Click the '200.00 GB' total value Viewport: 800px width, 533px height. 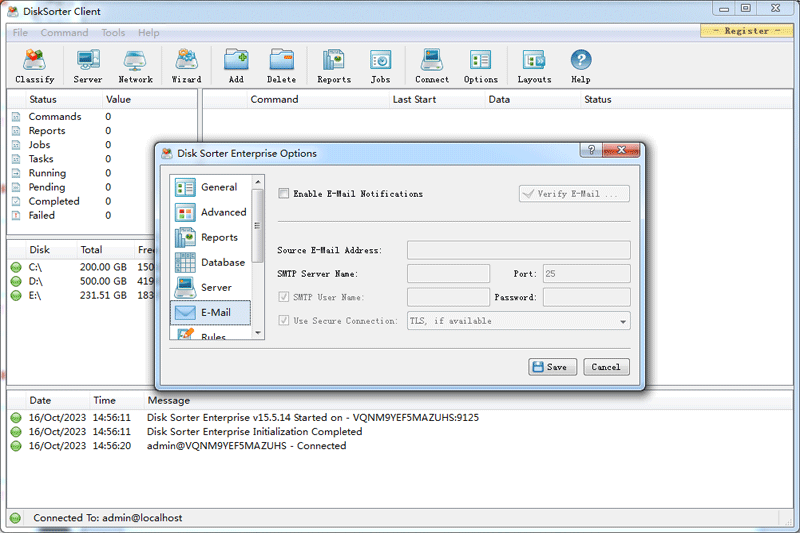pos(103,267)
